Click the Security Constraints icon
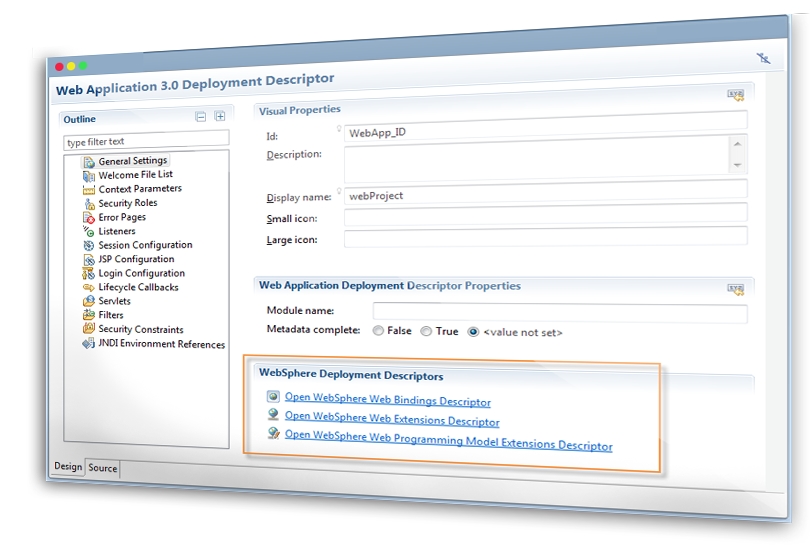Image resolution: width=810 pixels, height=556 pixels. pyautogui.click(x=88, y=329)
